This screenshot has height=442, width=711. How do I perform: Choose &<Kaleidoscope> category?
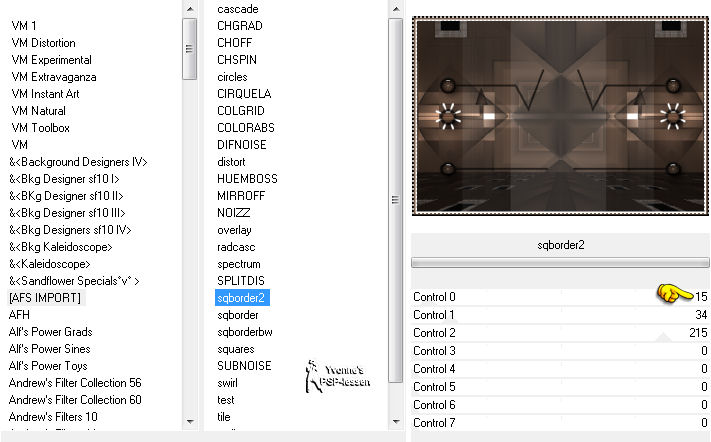coord(49,264)
